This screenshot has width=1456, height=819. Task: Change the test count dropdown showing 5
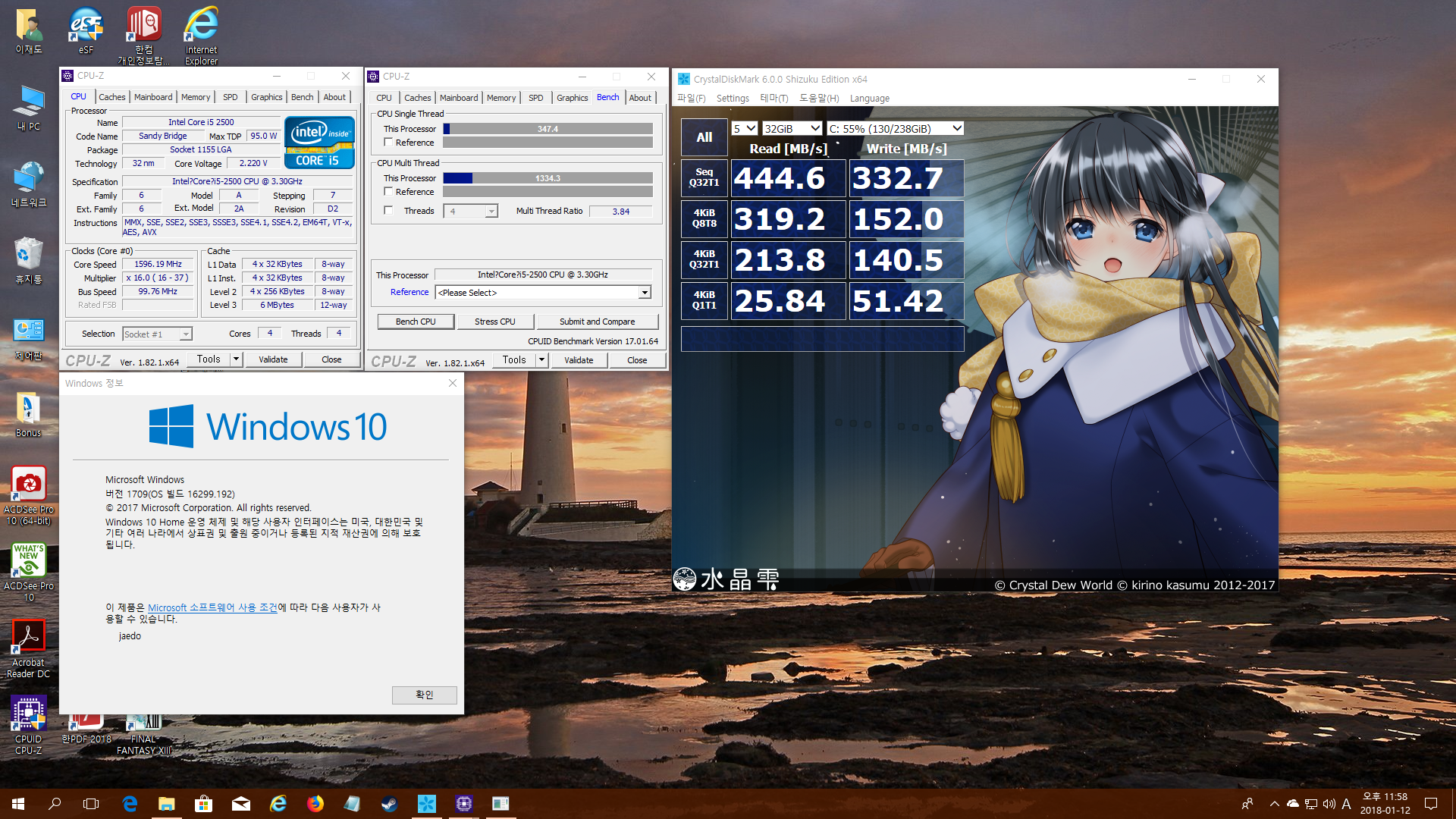coord(744,129)
